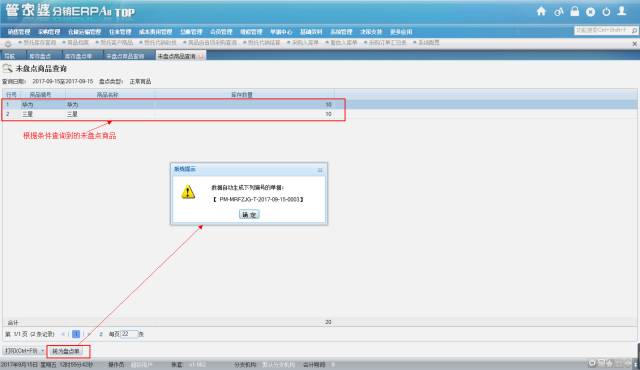Screen dimensions: 640x370
Task: Click the lock screen icon
Action: point(574,11)
